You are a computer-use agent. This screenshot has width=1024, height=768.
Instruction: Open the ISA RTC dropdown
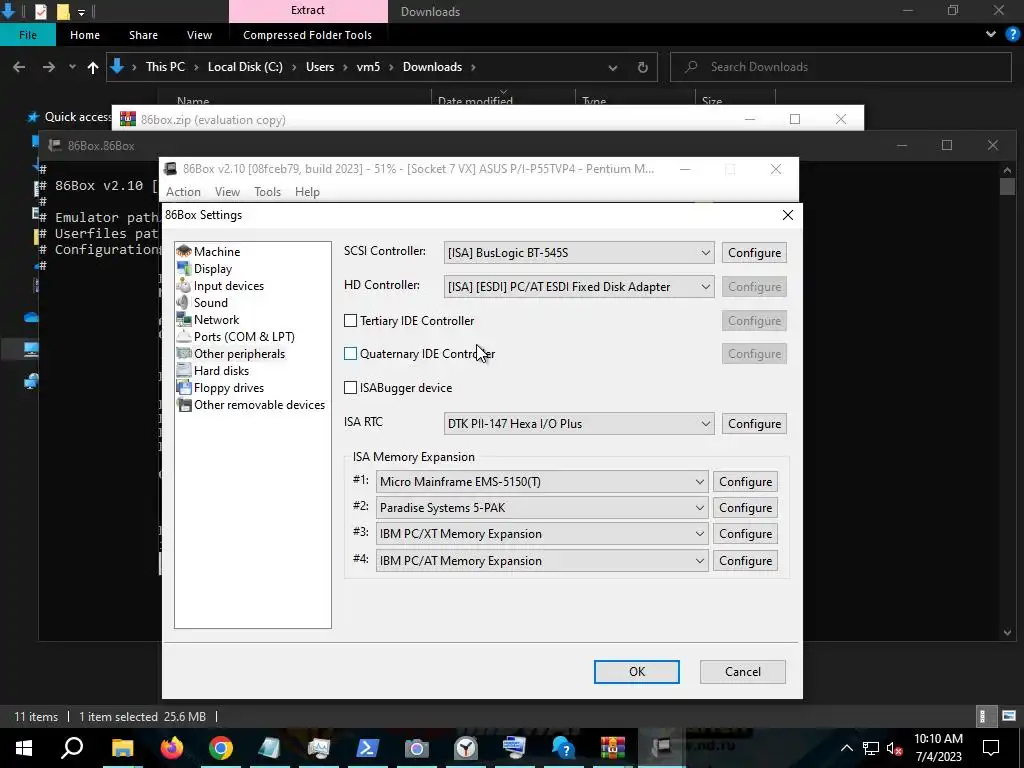coord(579,424)
